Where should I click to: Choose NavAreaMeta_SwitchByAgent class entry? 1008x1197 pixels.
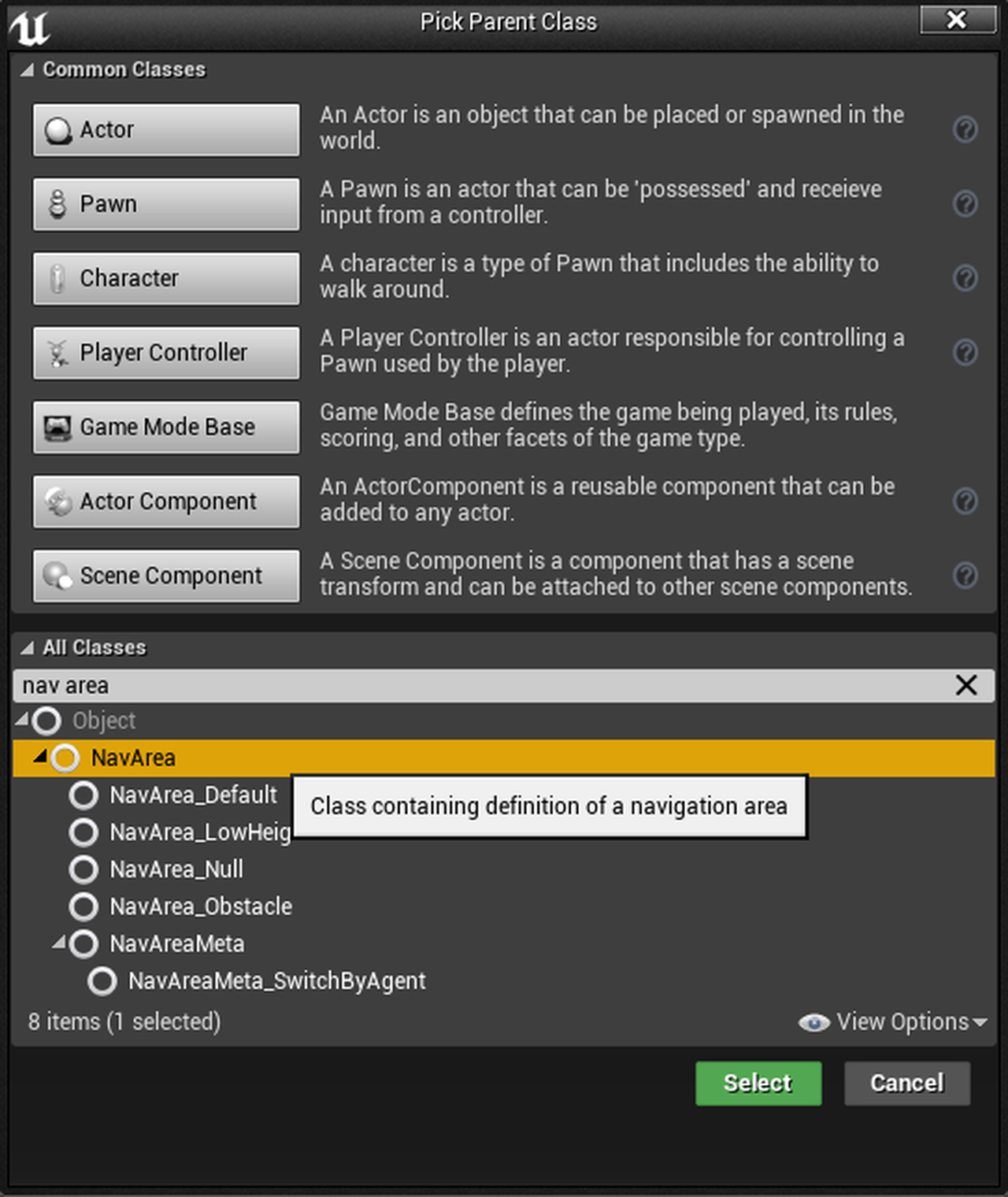pos(276,981)
